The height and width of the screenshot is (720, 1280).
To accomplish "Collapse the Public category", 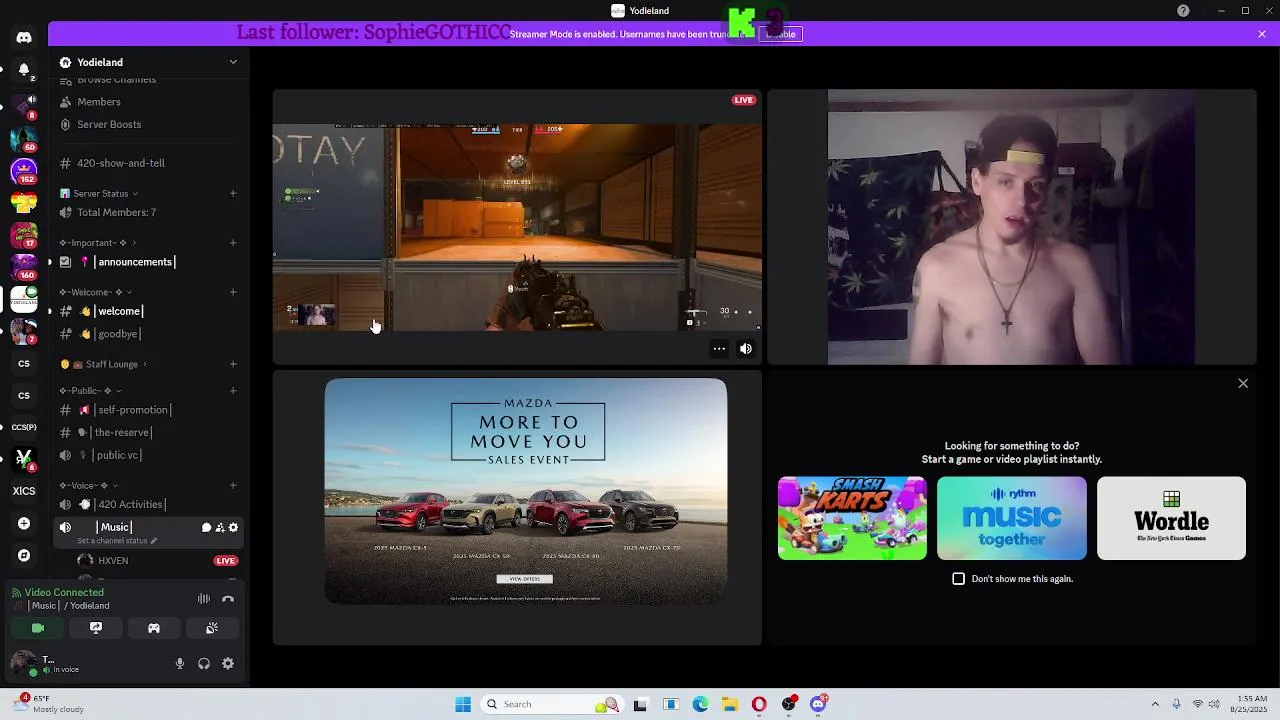I will pos(90,391).
